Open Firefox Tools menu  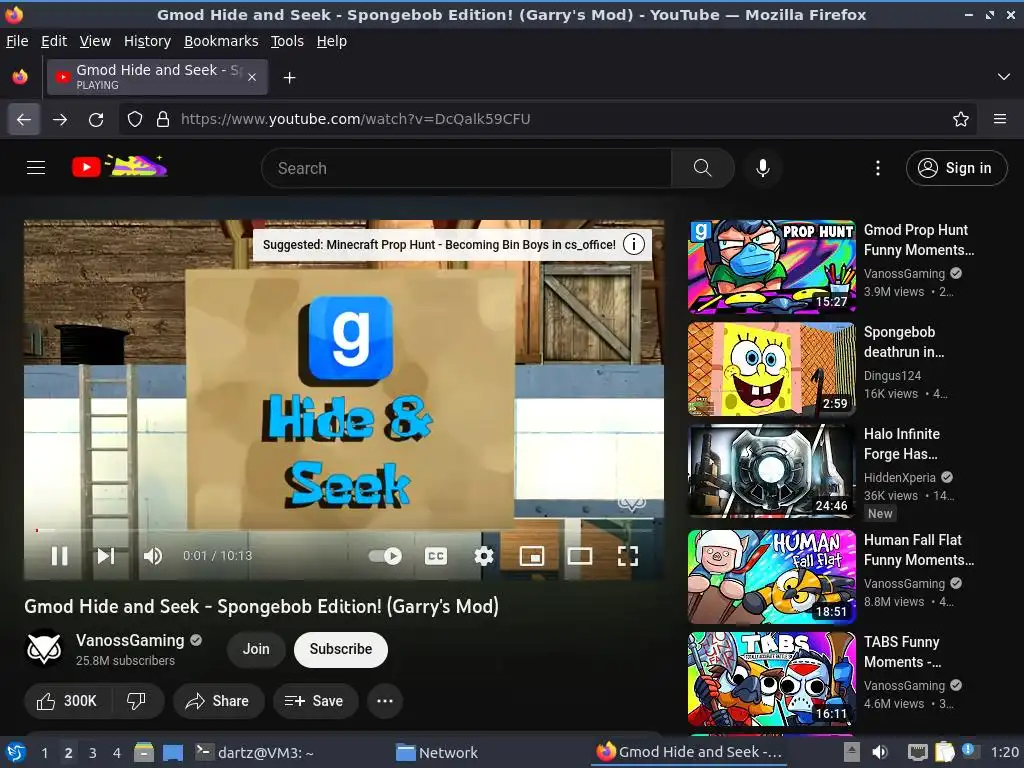[287, 40]
